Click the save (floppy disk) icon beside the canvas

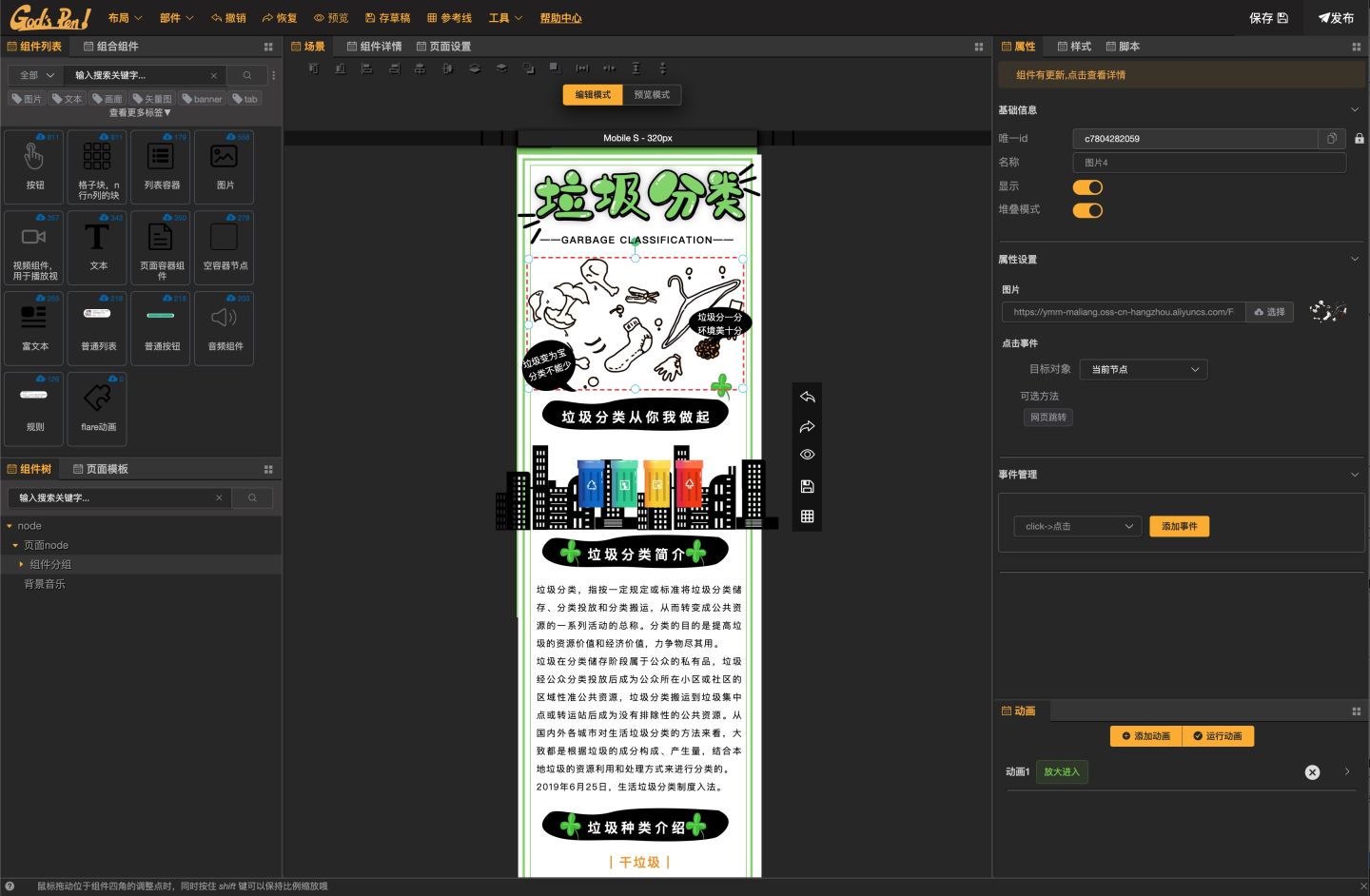click(x=807, y=486)
